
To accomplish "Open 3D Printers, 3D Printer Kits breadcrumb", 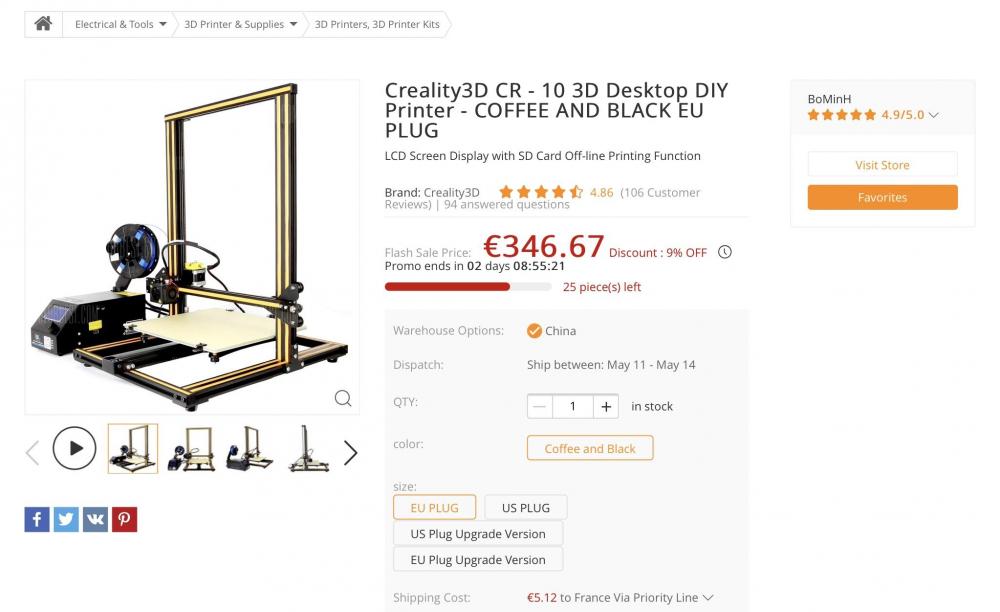I will pos(377,24).
